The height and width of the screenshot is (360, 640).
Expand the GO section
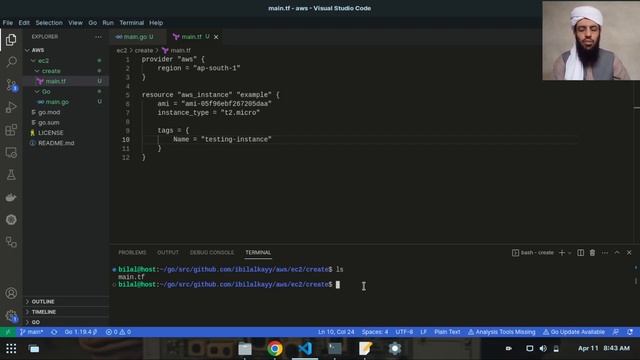click(x=65, y=322)
